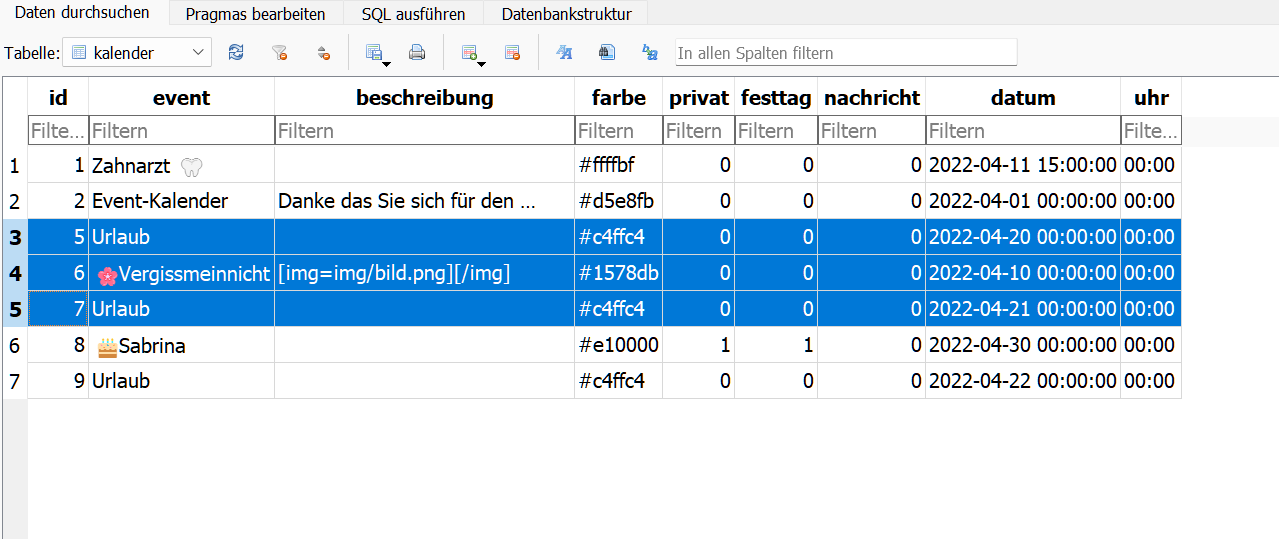Image resolution: width=1279 pixels, height=539 pixels.
Task: Open find in table with binoculars icon
Action: (x=607, y=53)
